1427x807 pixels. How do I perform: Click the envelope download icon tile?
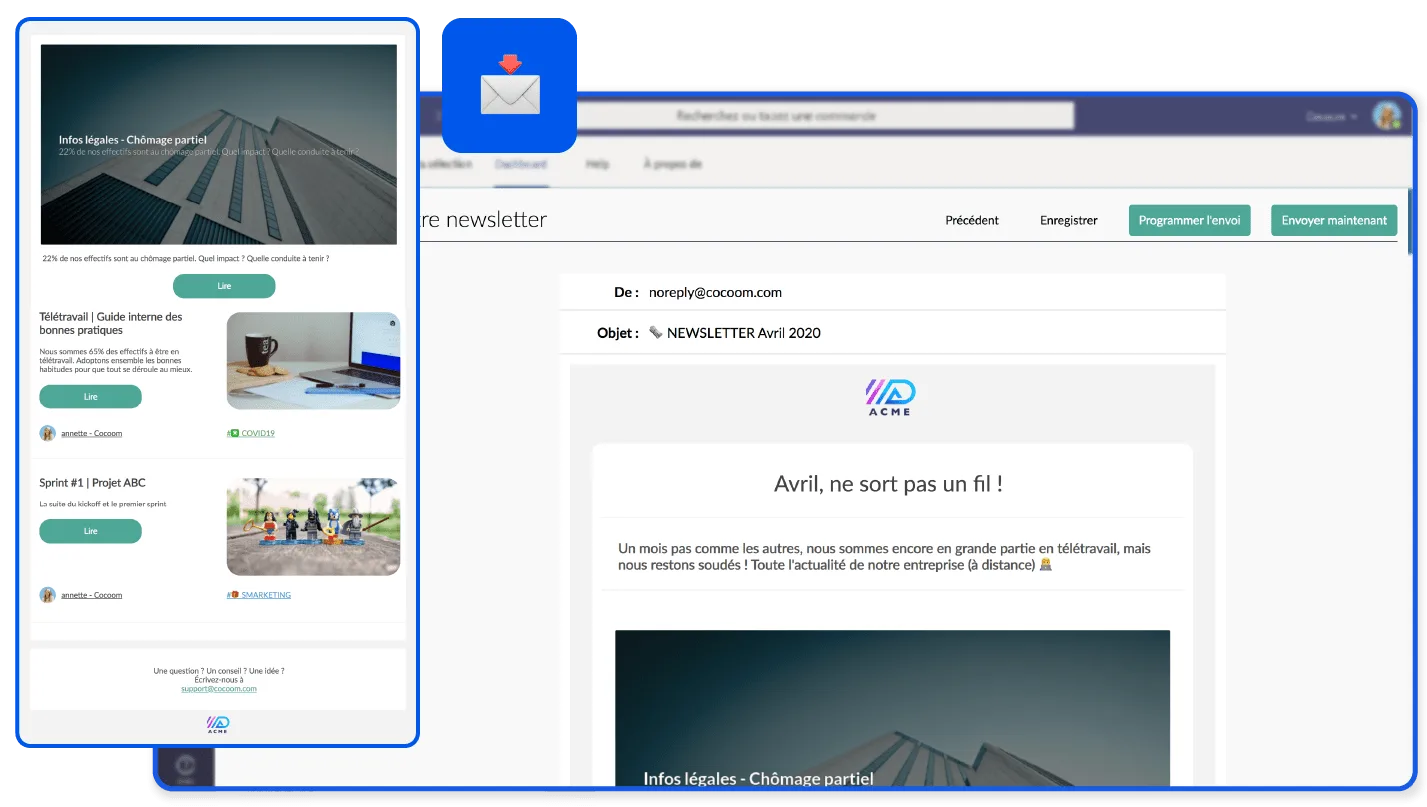509,85
